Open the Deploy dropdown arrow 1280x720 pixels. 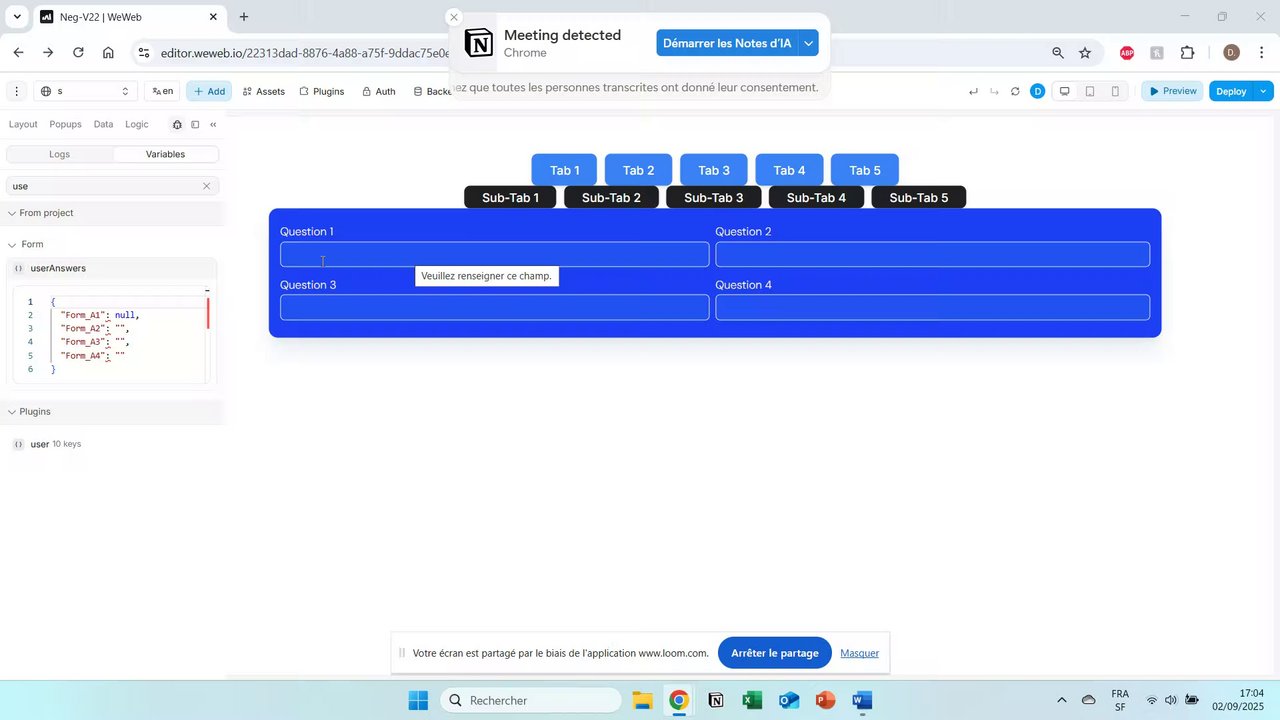[1264, 91]
